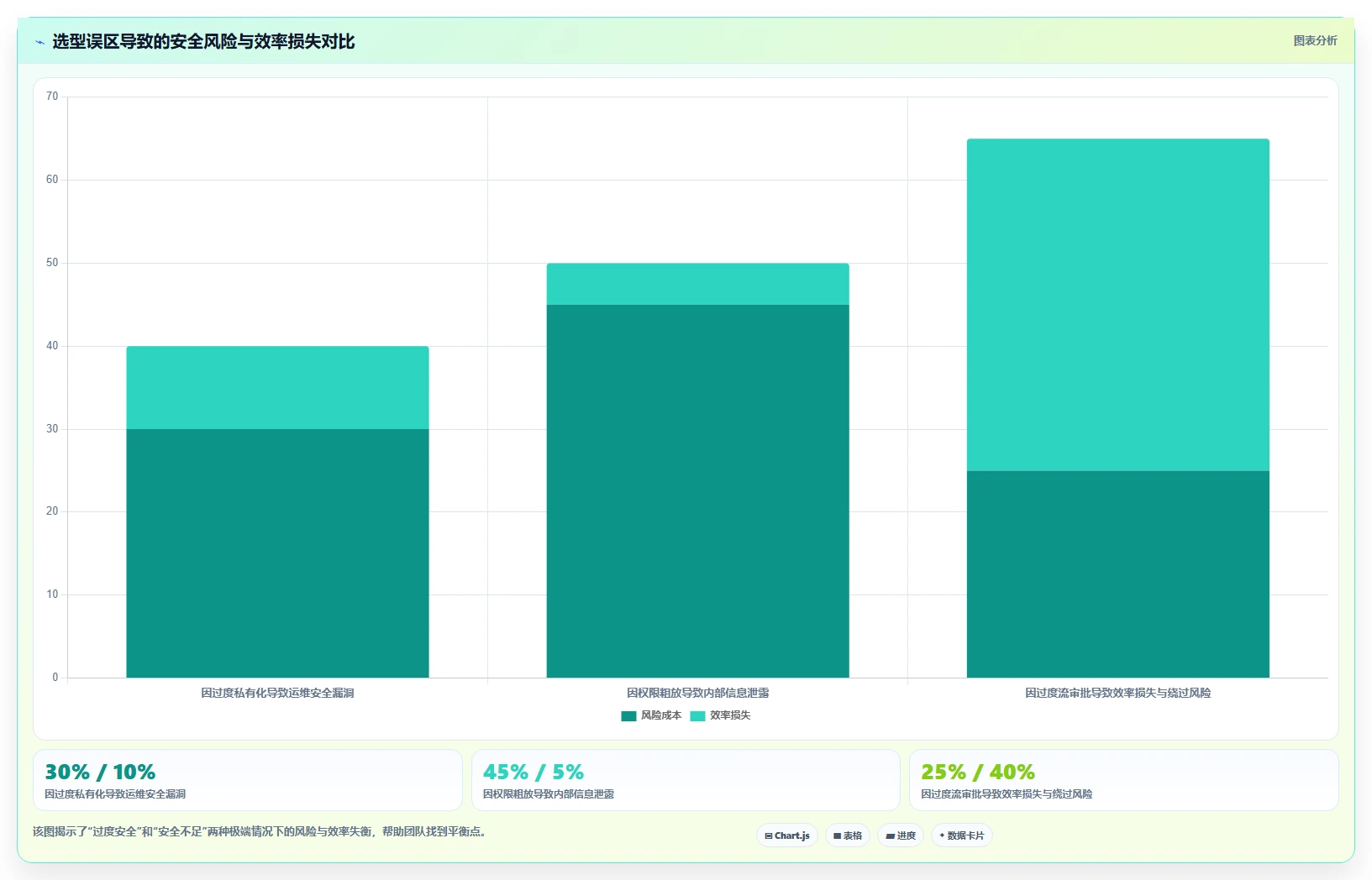Click the 风险成本 legend label
The width and height of the screenshot is (1372, 880).
[x=661, y=715]
